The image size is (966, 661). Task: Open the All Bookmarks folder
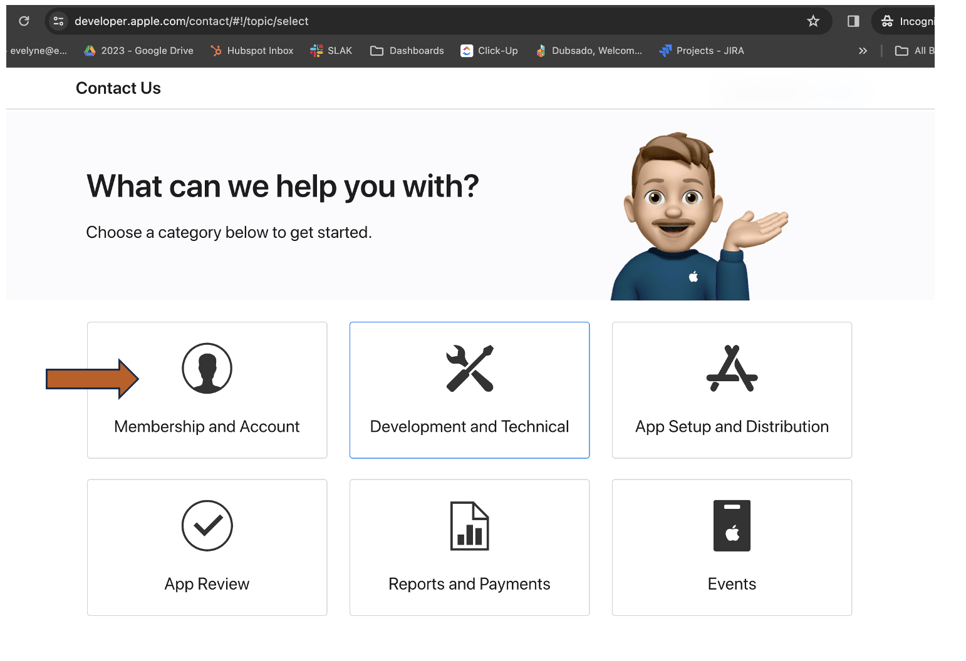click(914, 51)
